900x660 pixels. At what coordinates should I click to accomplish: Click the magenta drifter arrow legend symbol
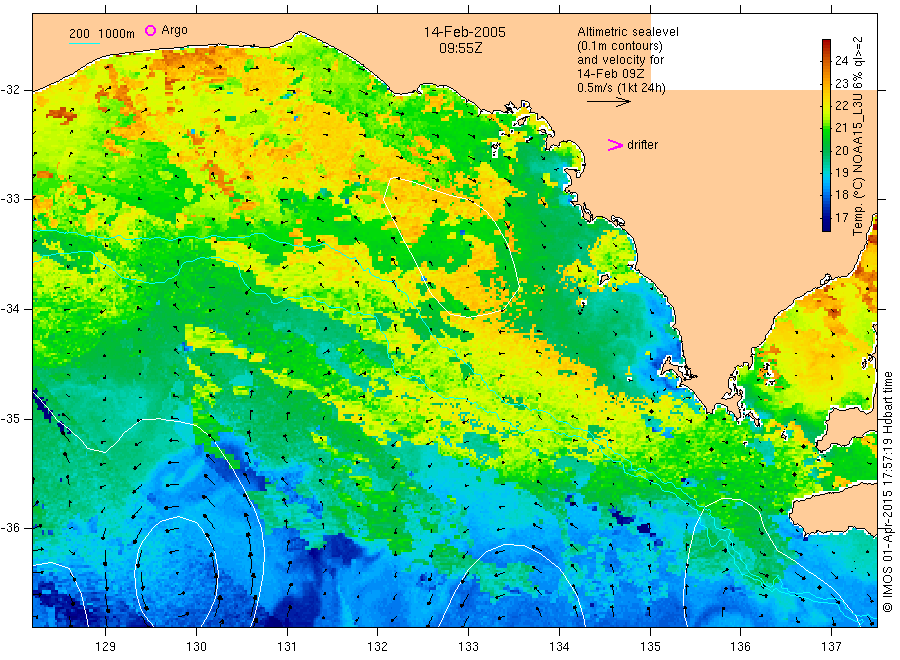(615, 145)
